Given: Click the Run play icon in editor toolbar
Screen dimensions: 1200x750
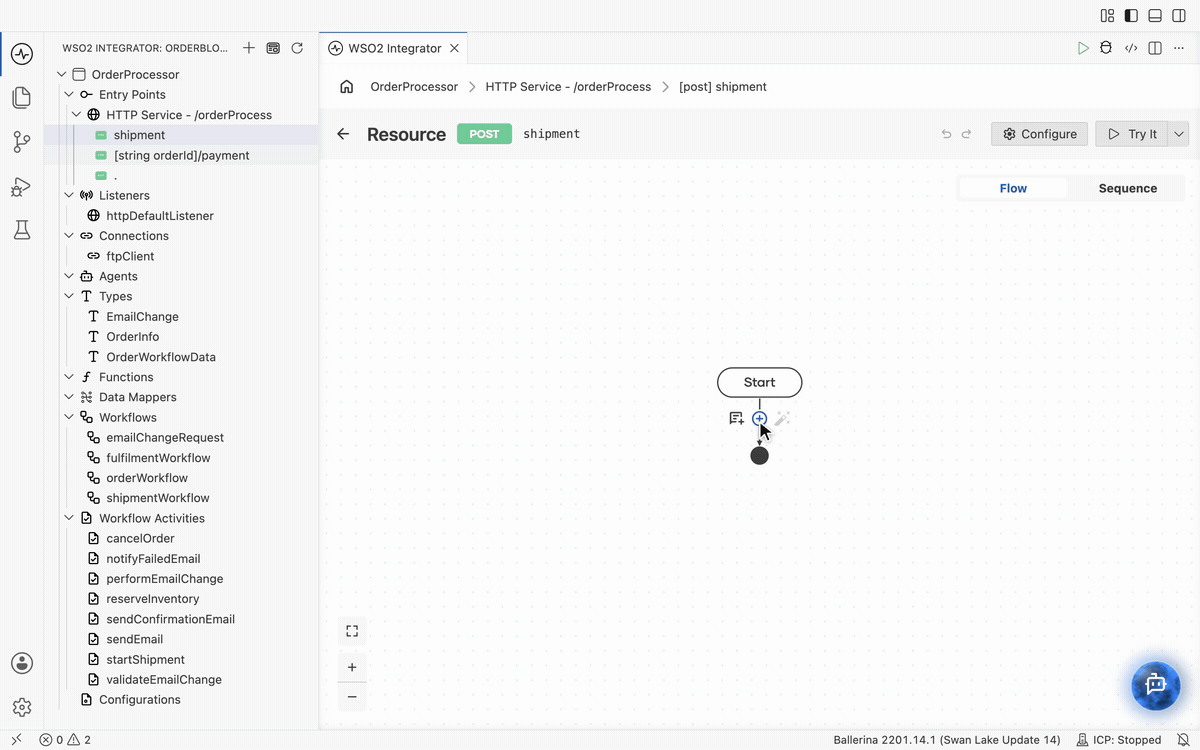Looking at the screenshot, I should coord(1083,48).
